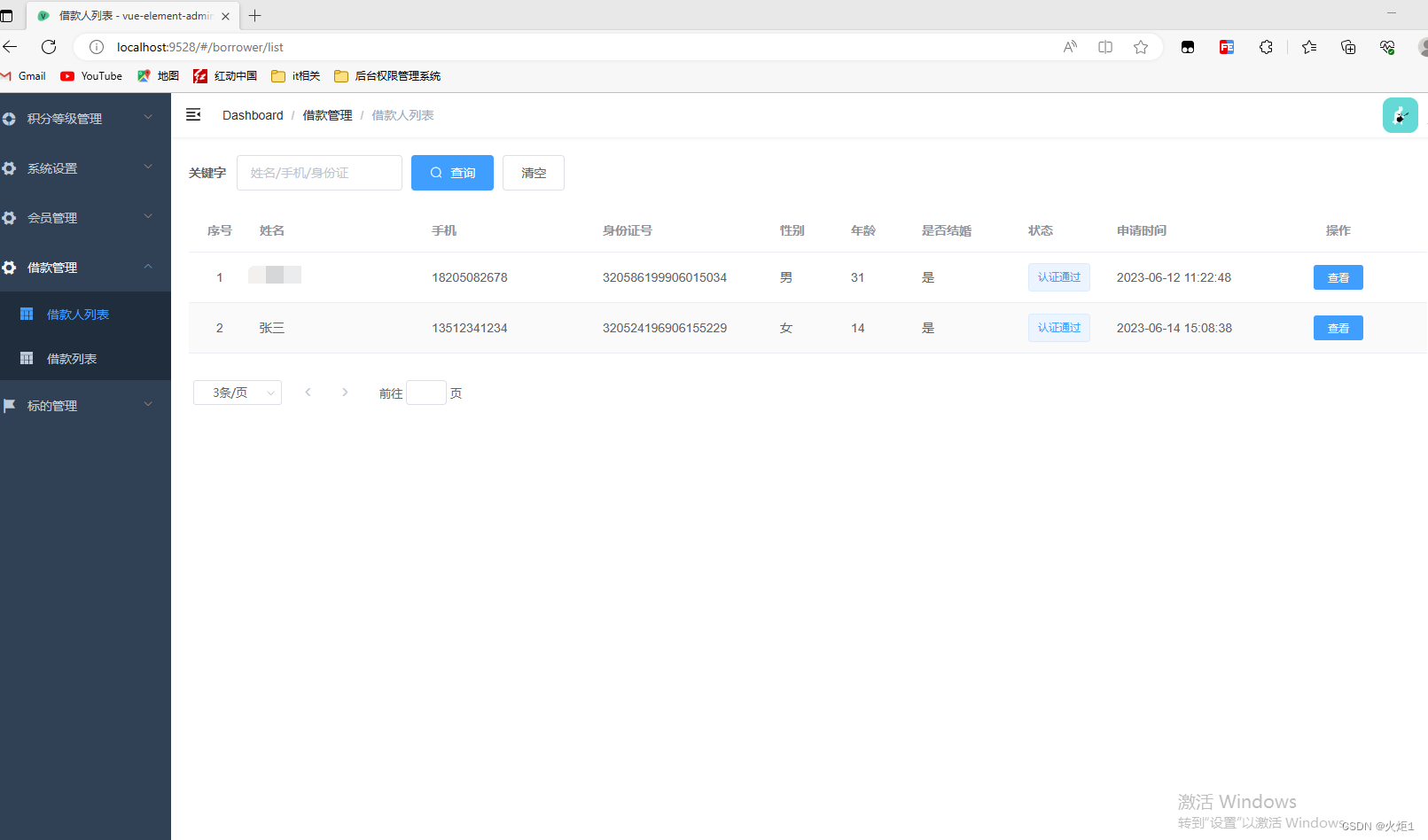The image size is (1428, 840).
Task: Go to previous page arrow
Action: pyautogui.click(x=308, y=392)
